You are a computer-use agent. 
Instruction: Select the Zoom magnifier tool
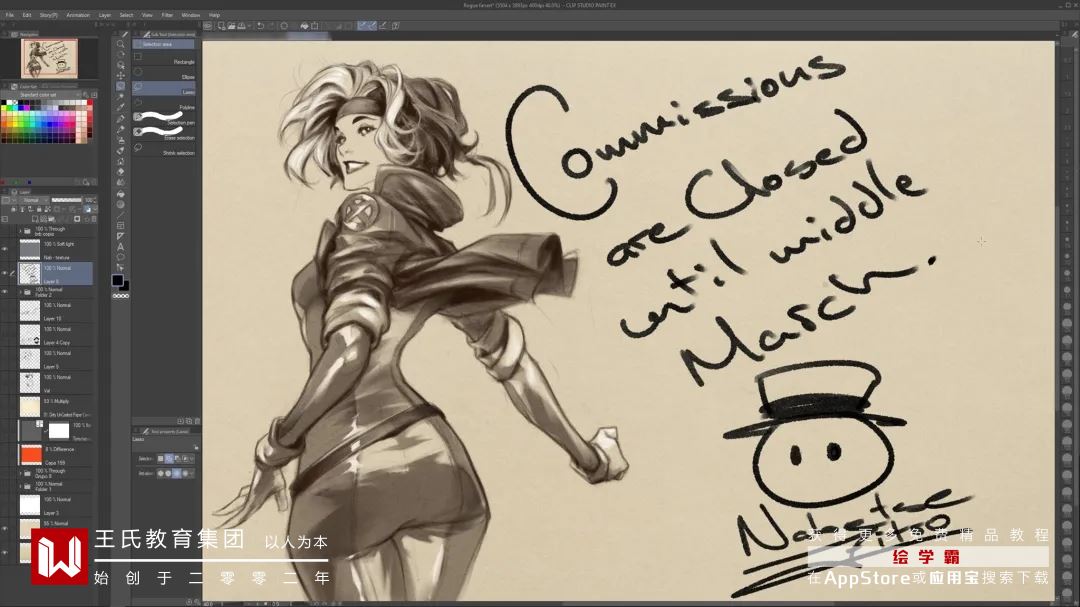click(121, 44)
